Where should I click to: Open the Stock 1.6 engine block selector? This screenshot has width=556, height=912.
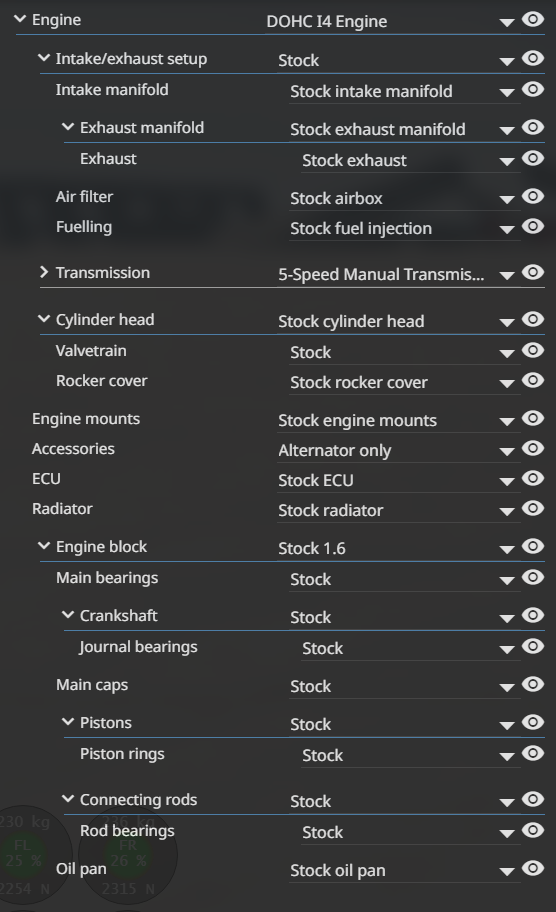[398, 548]
